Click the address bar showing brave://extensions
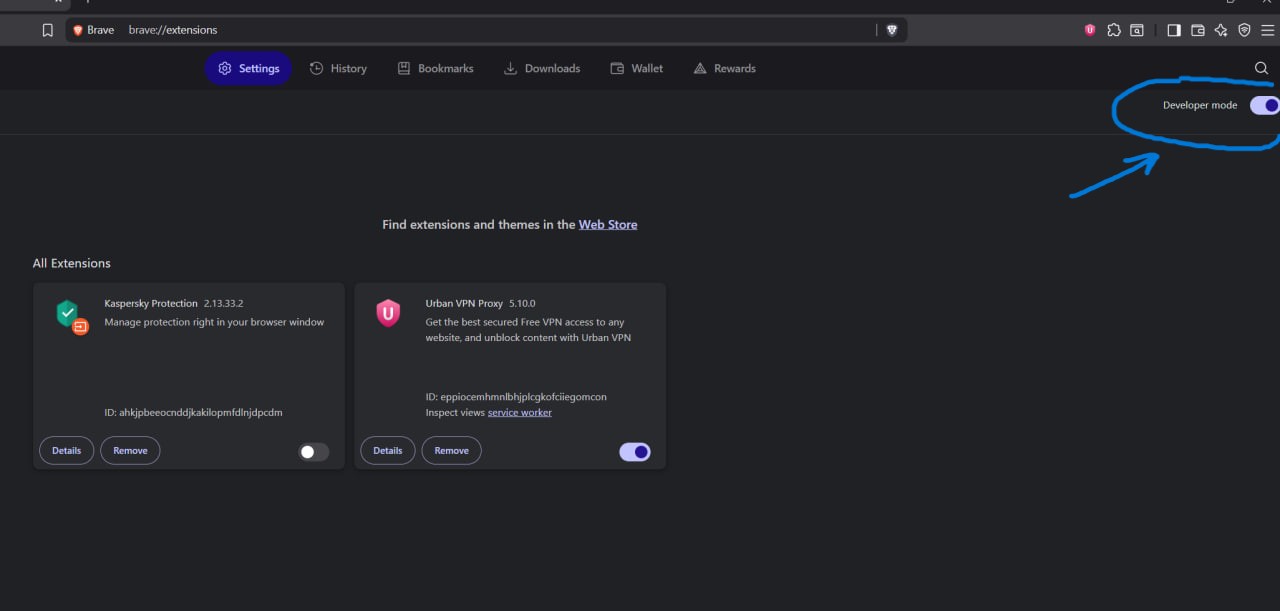1280x611 pixels. (x=500, y=30)
